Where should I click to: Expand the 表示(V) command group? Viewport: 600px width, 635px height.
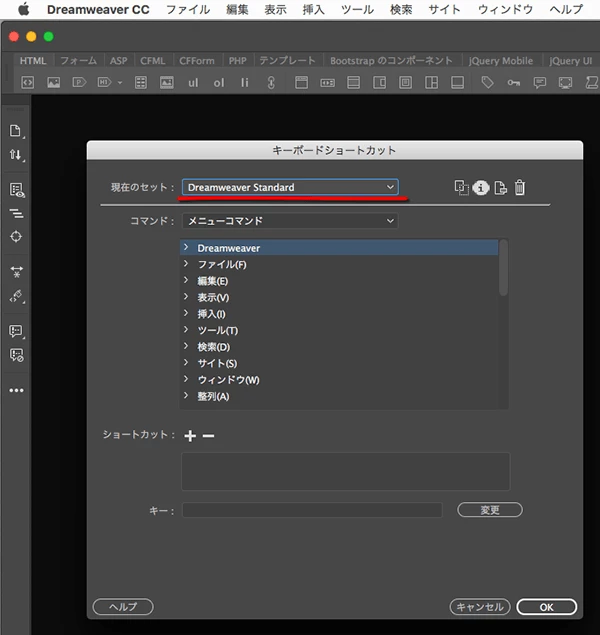tap(186, 297)
